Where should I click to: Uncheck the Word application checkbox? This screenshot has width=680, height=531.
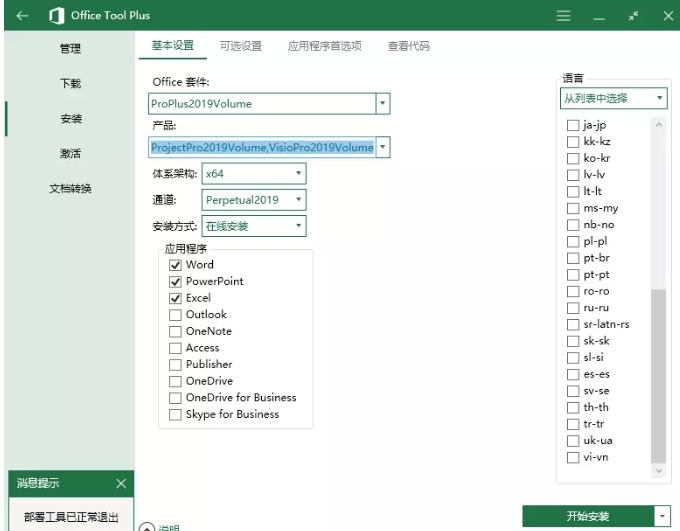pyautogui.click(x=175, y=265)
